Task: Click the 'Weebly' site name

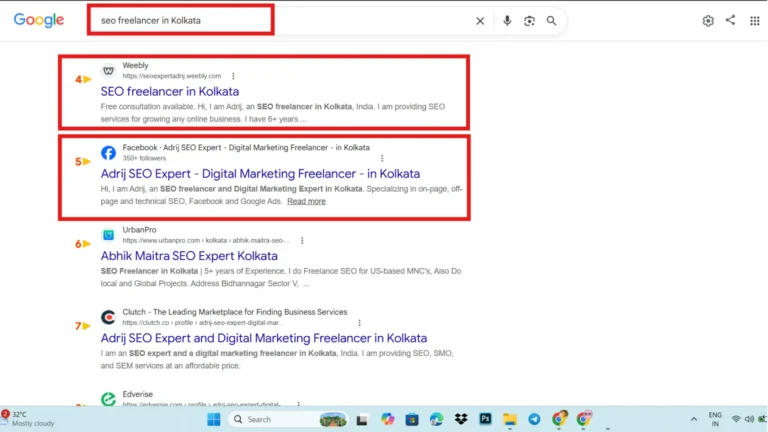Action: click(x=135, y=65)
